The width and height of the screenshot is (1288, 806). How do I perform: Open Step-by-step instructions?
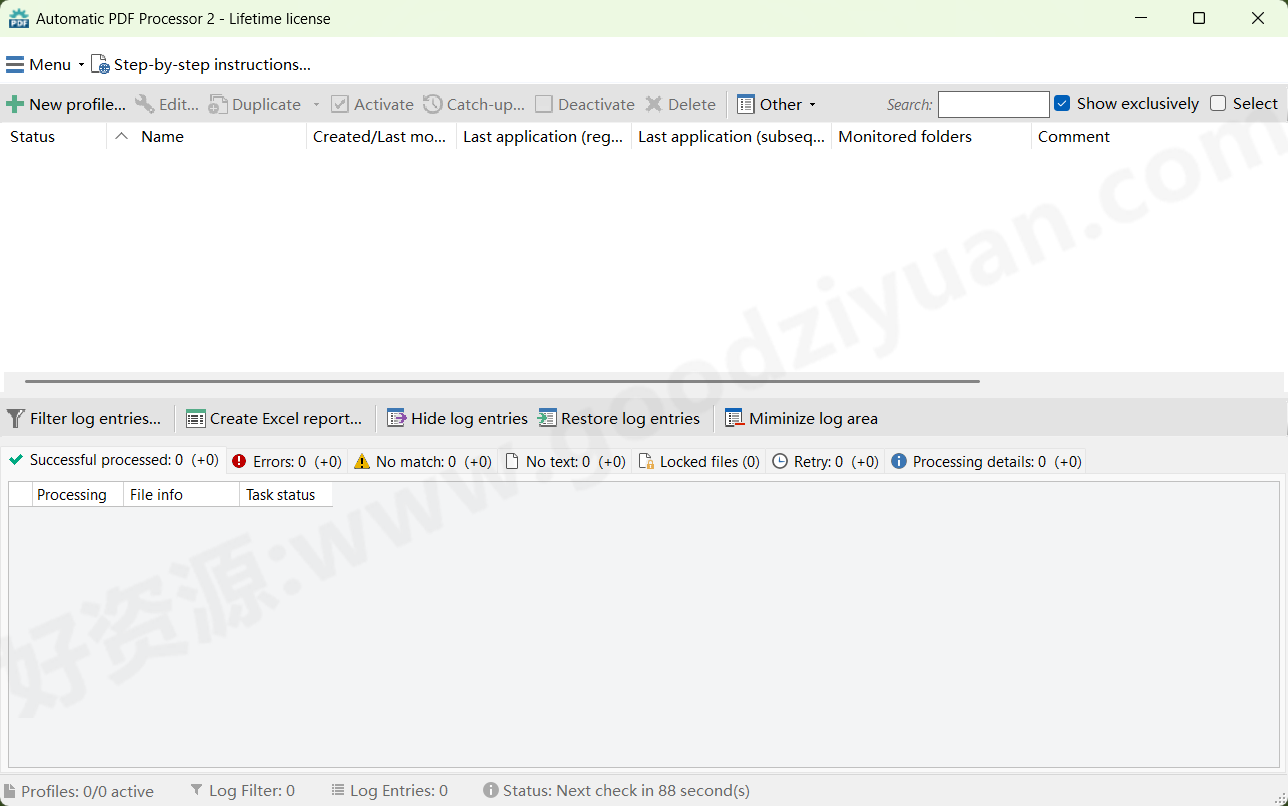tap(200, 64)
